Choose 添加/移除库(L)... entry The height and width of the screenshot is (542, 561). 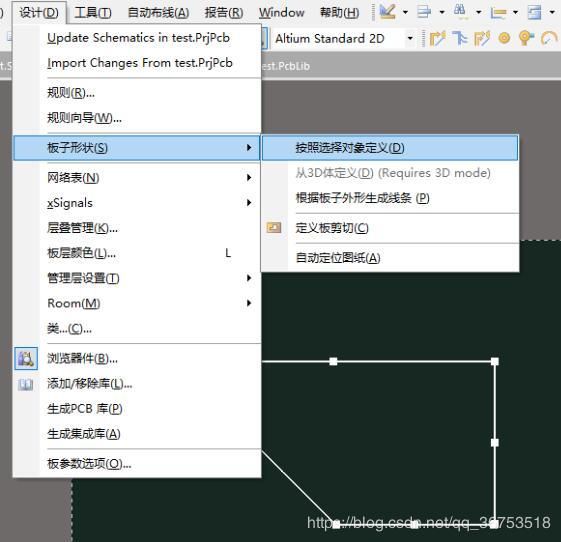[x=137, y=384]
